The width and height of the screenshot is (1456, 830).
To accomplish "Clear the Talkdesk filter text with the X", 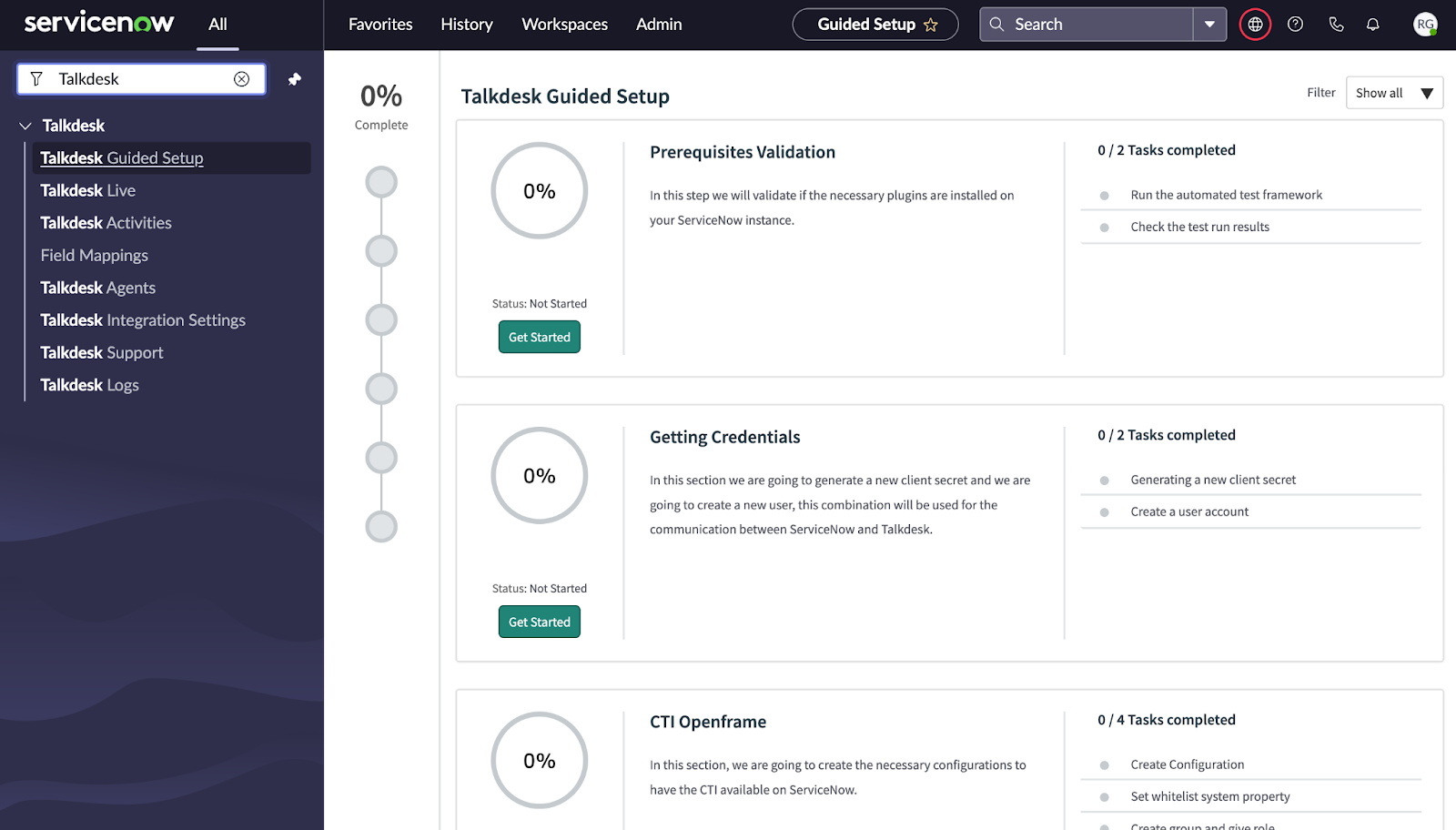I will [241, 79].
